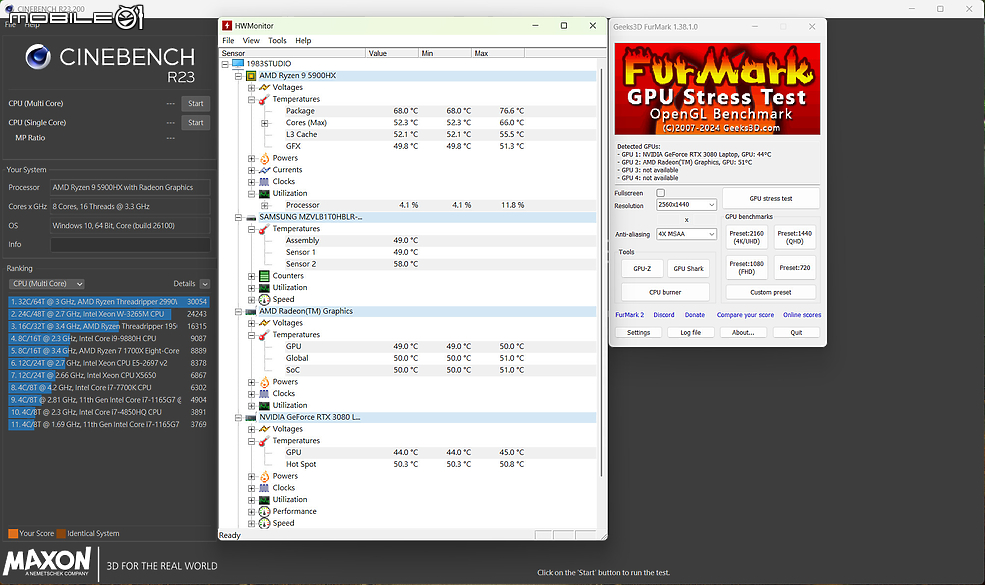Open the Compare your score link
985x585 pixels.
(x=745, y=315)
